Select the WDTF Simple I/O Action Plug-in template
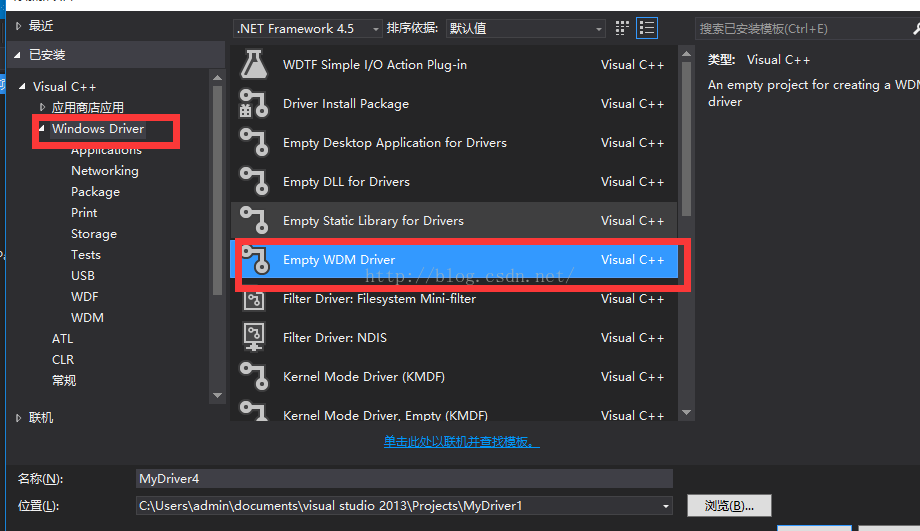 [x=454, y=65]
